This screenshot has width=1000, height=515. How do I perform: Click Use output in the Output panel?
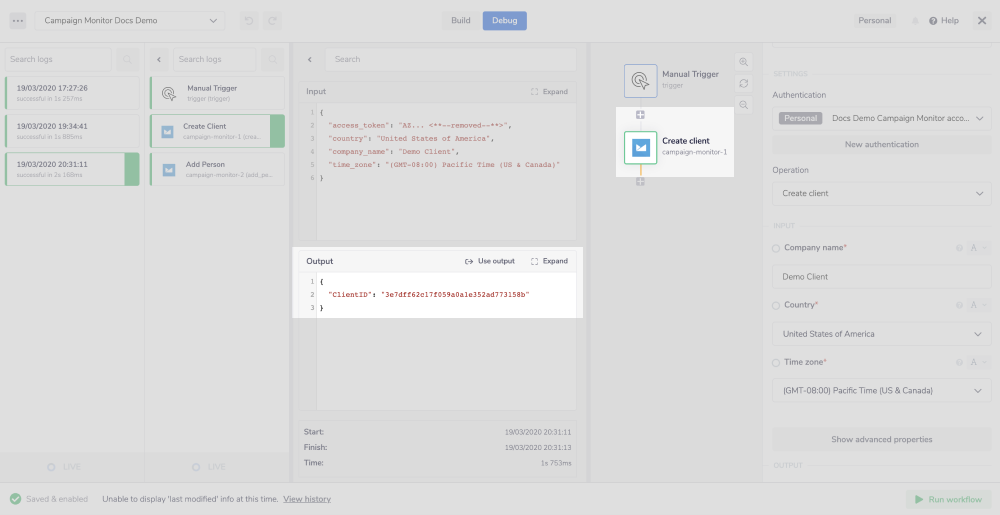[x=490, y=261]
